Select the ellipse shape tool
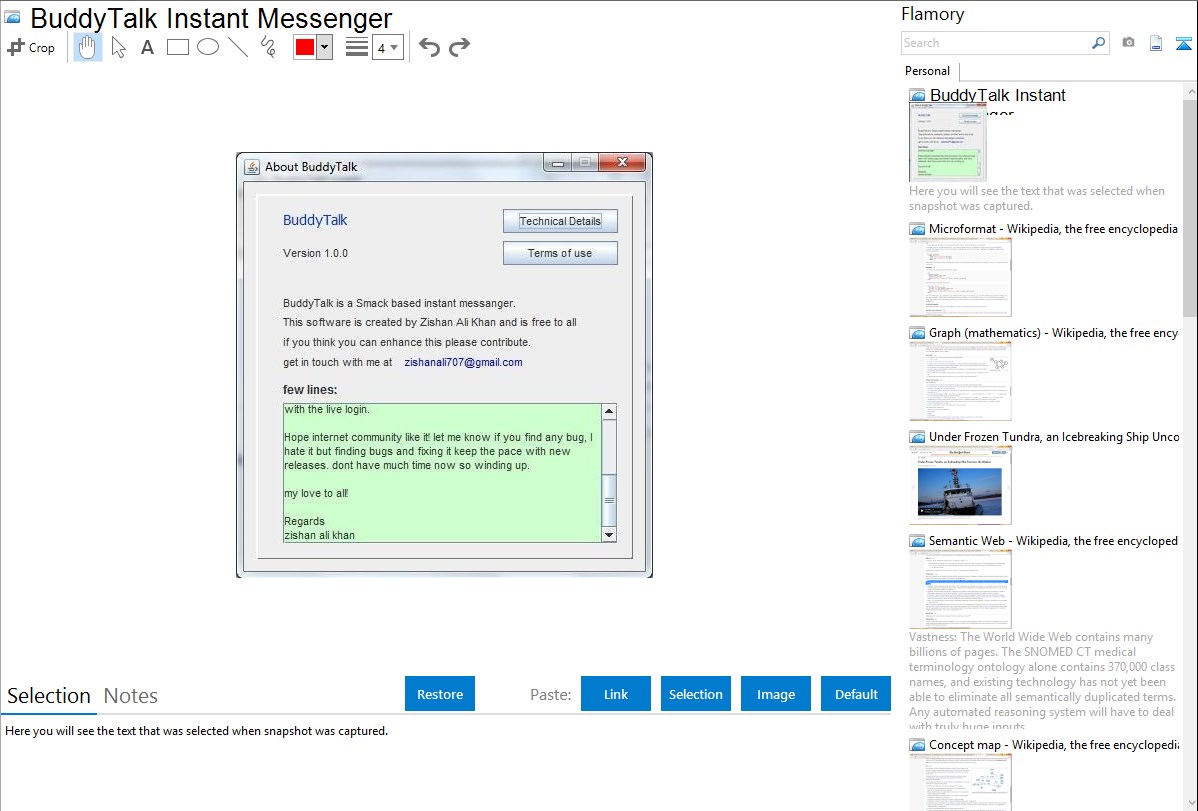1198x811 pixels. pos(208,47)
